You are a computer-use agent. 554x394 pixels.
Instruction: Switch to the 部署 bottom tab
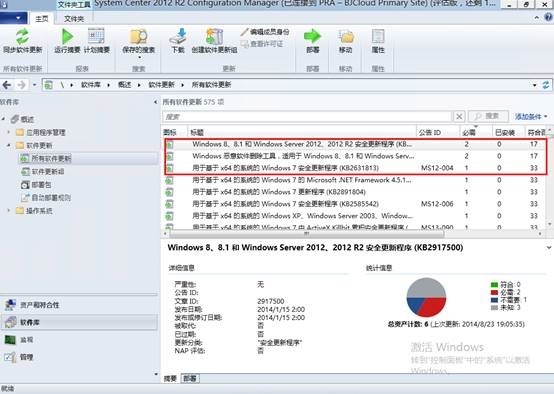click(x=190, y=378)
